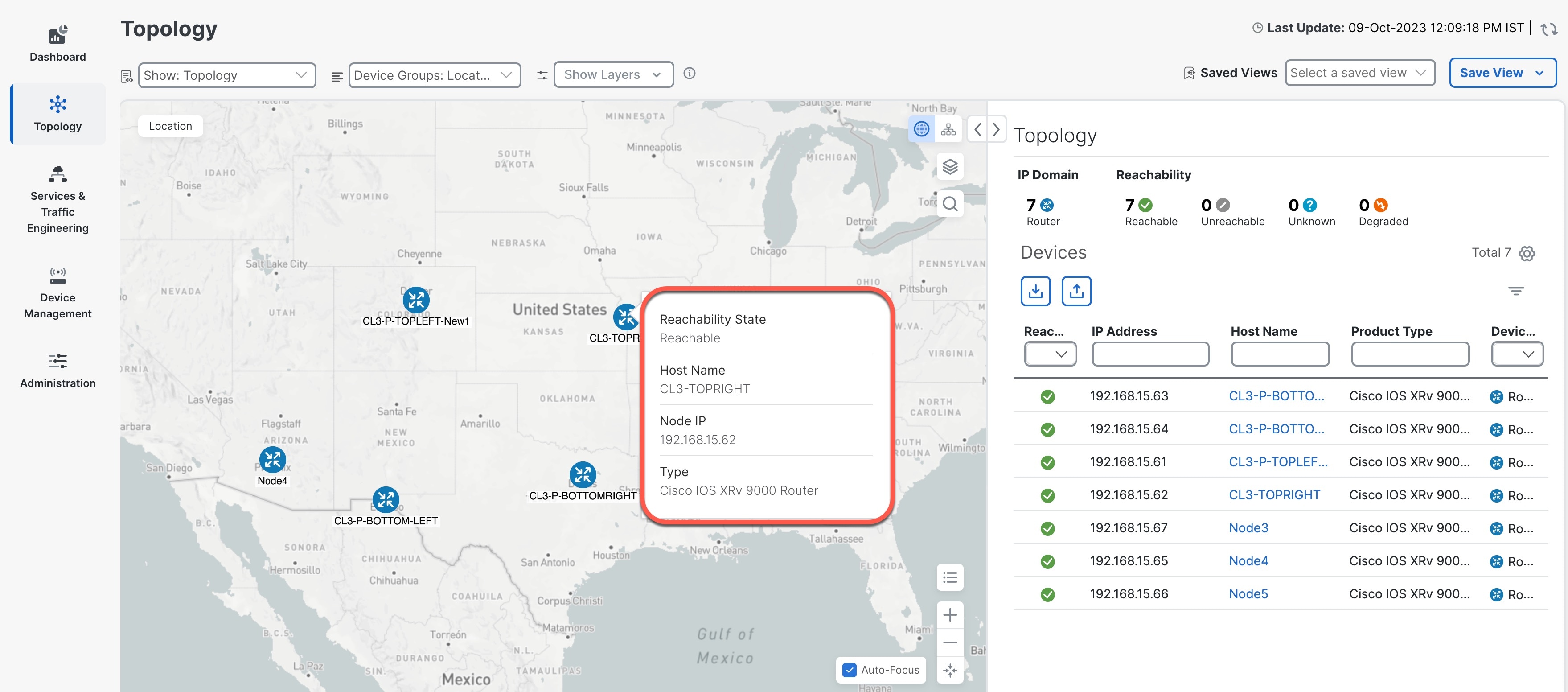Zoom in on the map
1568x692 pixels.
point(949,614)
